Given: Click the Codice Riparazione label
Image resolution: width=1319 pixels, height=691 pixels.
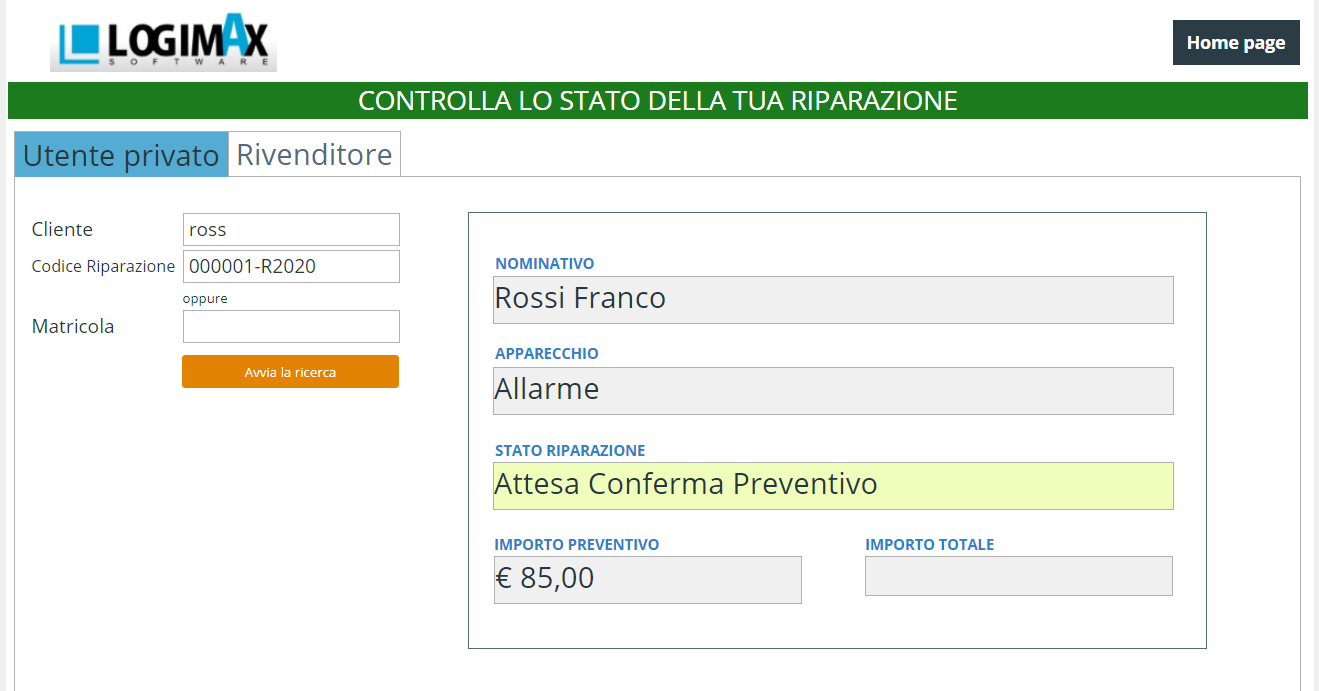Looking at the screenshot, I should coord(103,266).
